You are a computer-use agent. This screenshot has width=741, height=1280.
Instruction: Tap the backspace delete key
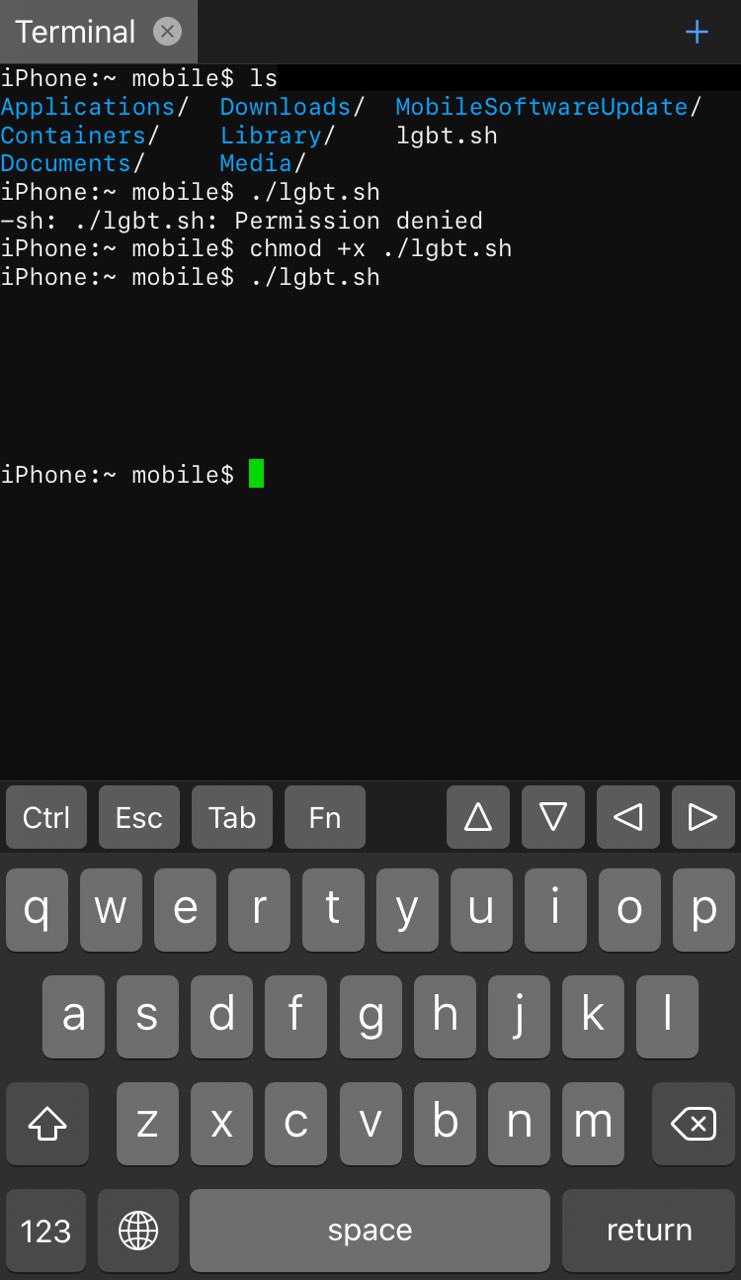693,1124
